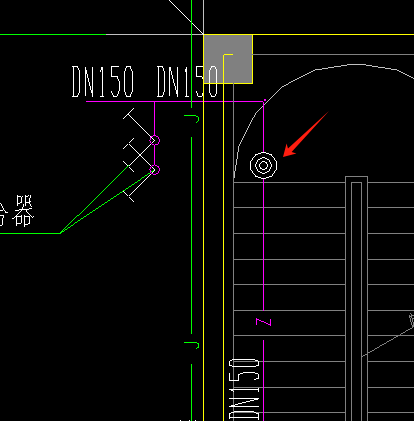Pick the white diagonal line at top
The height and width of the screenshot is (421, 414).
point(186,17)
